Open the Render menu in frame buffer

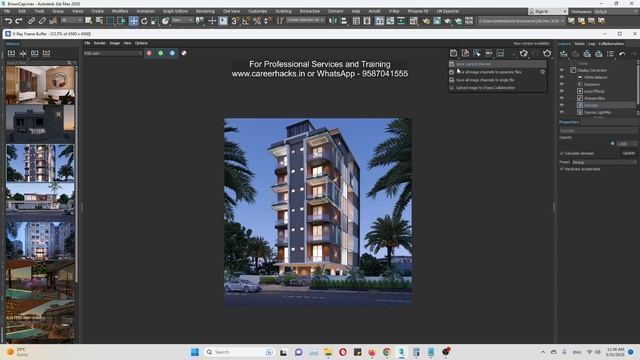pyautogui.click(x=100, y=43)
